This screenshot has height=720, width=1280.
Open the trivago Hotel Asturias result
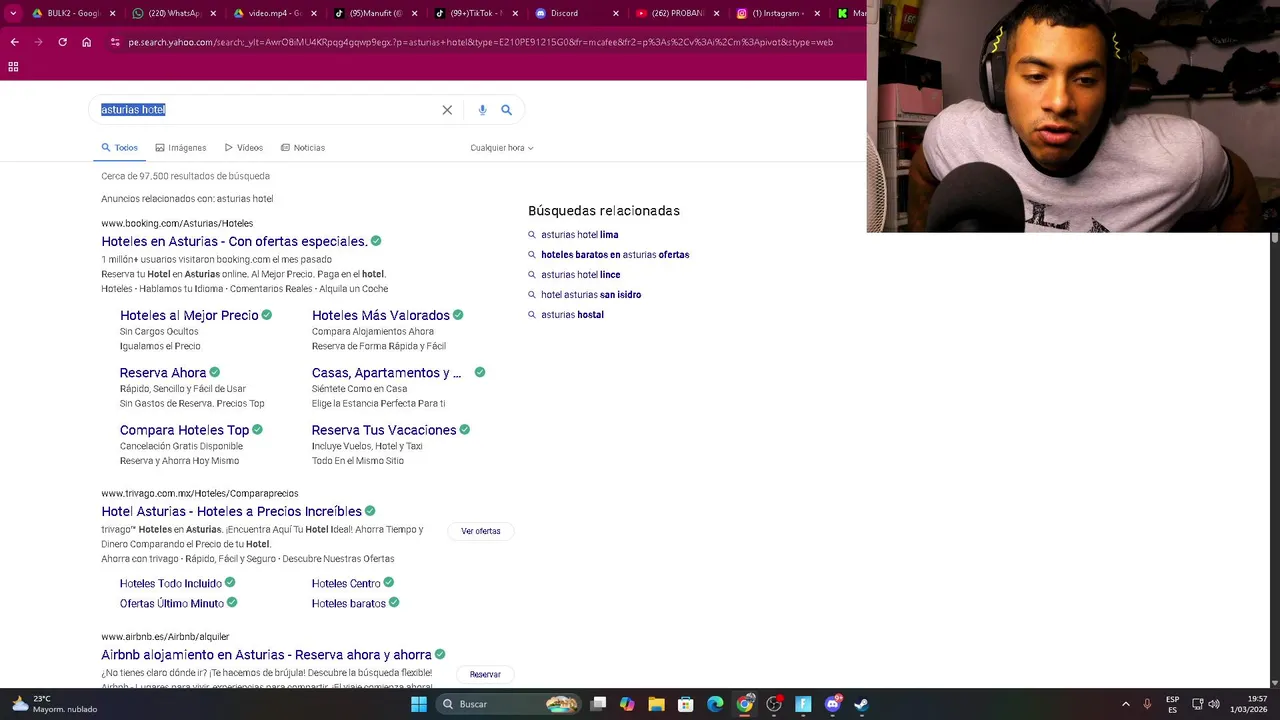231,511
